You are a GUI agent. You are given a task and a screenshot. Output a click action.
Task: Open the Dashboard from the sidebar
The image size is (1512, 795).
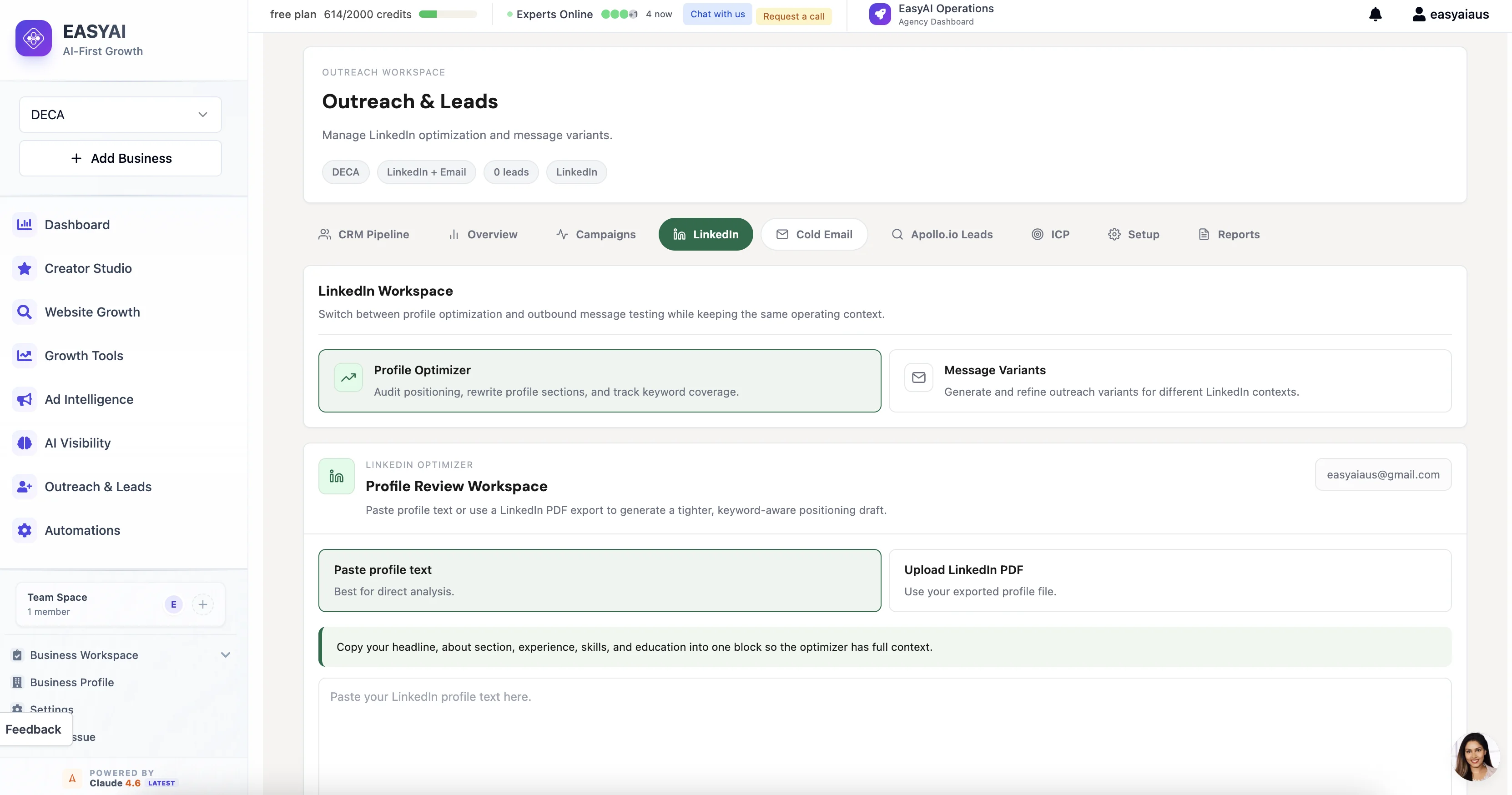point(77,224)
